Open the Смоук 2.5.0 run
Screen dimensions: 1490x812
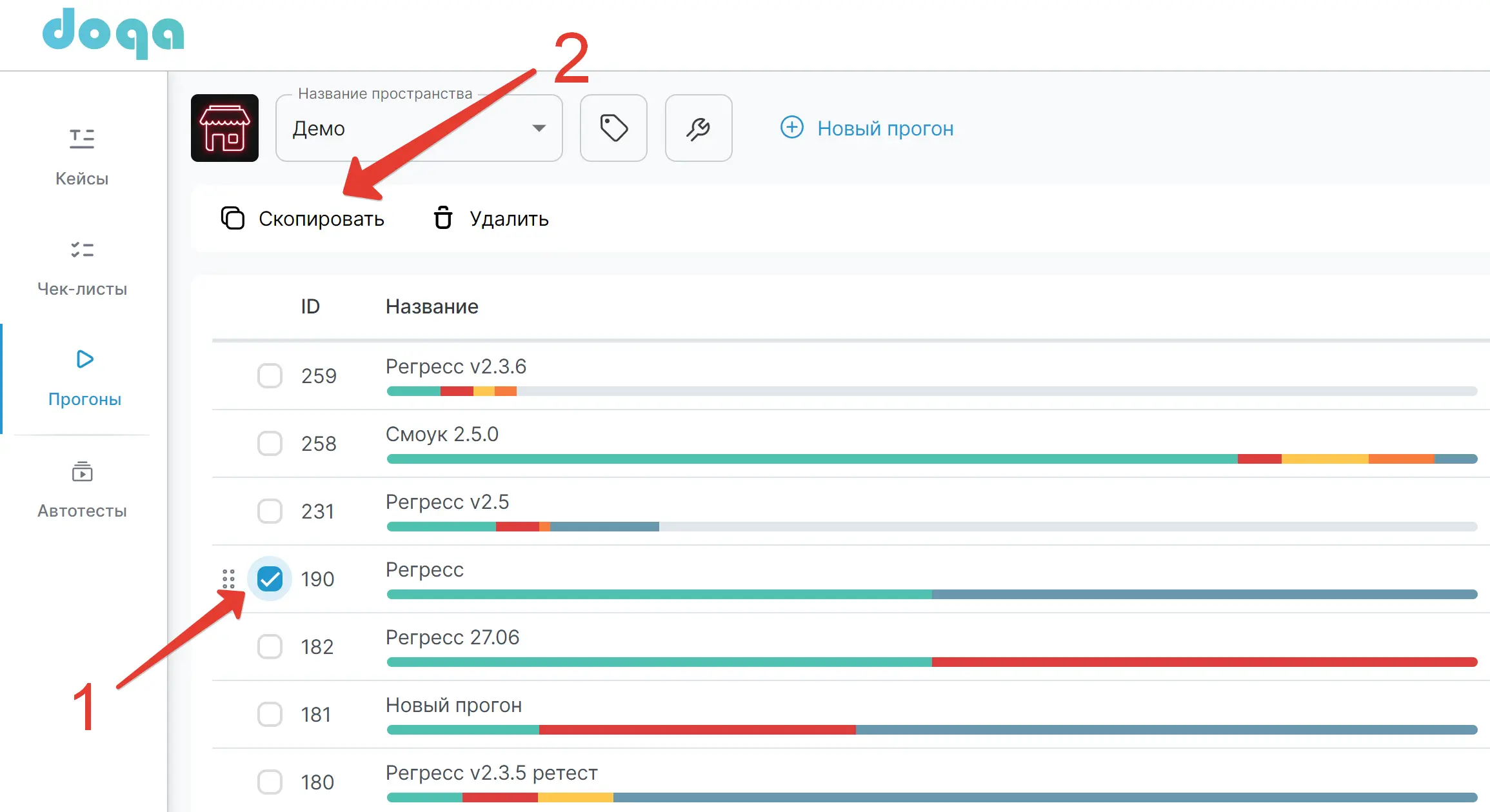[x=442, y=434]
